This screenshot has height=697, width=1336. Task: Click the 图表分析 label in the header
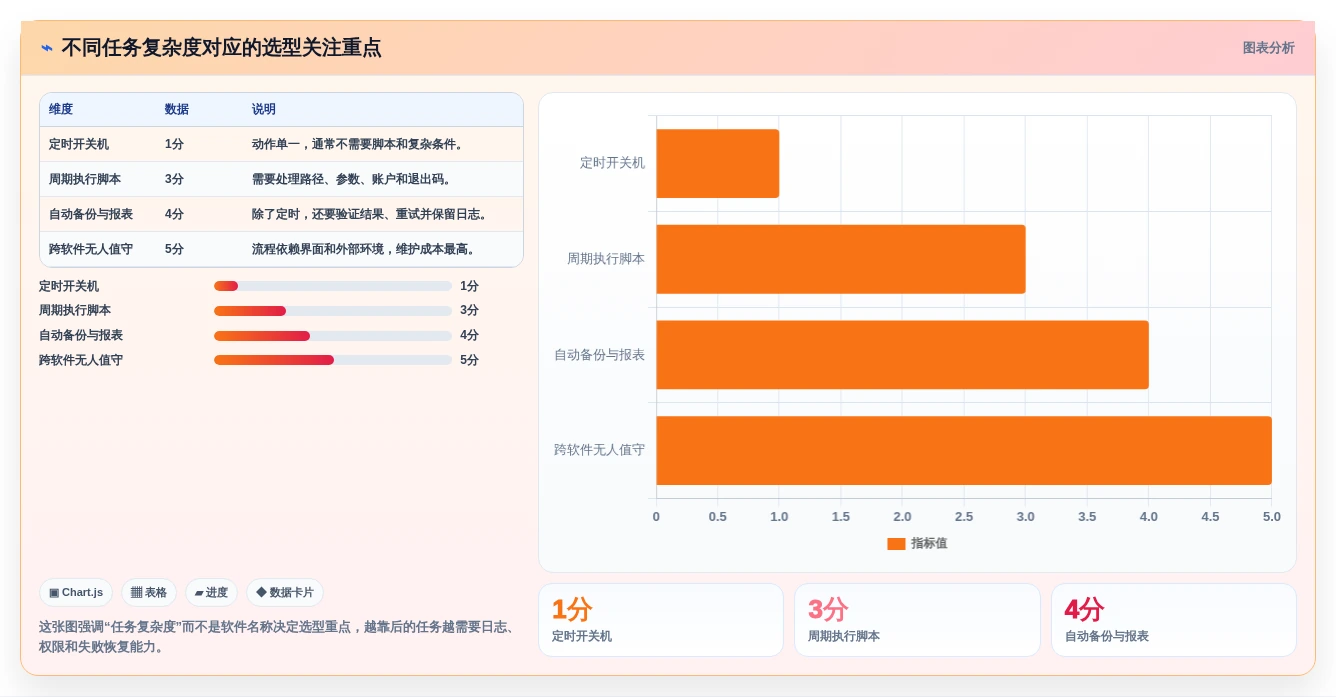[1268, 48]
